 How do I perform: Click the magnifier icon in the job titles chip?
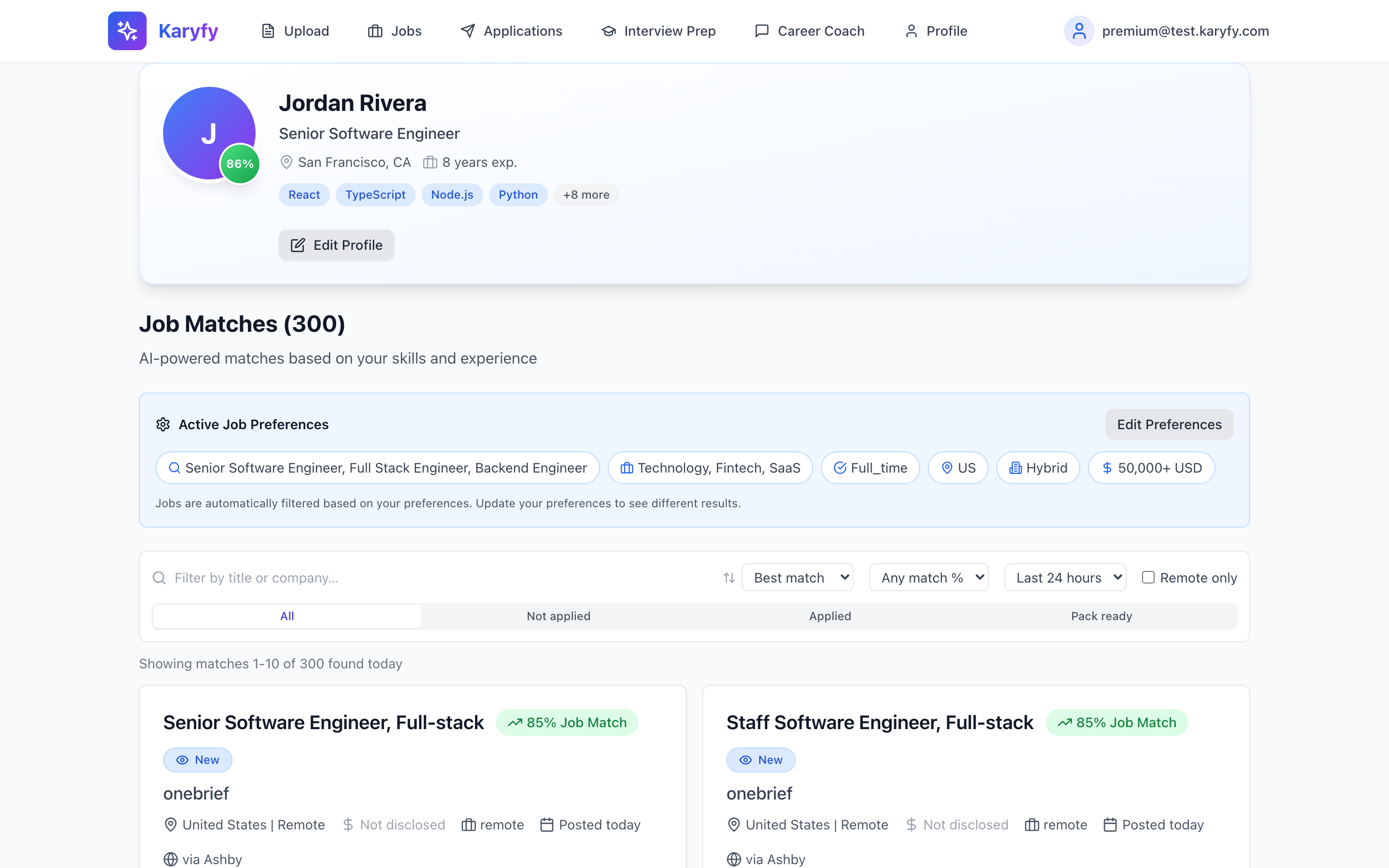click(175, 468)
